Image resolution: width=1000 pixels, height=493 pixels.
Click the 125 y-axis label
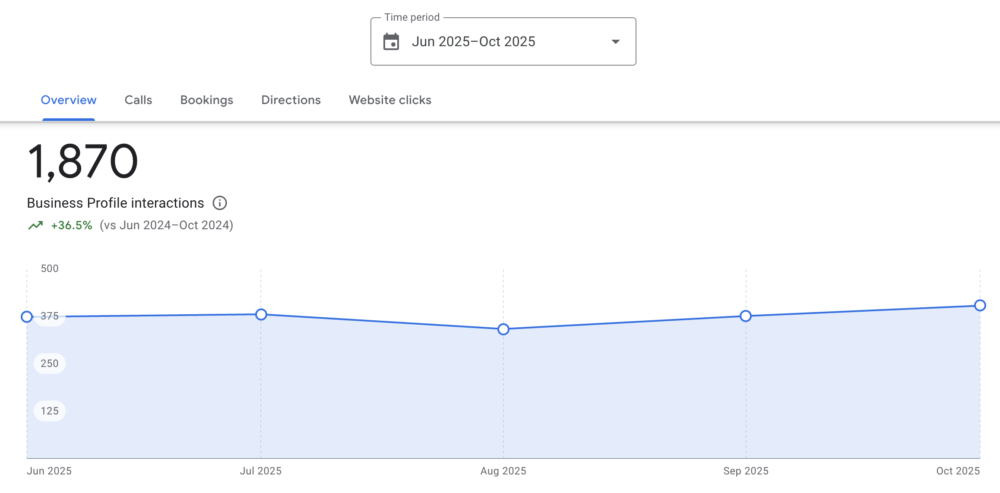tap(49, 411)
